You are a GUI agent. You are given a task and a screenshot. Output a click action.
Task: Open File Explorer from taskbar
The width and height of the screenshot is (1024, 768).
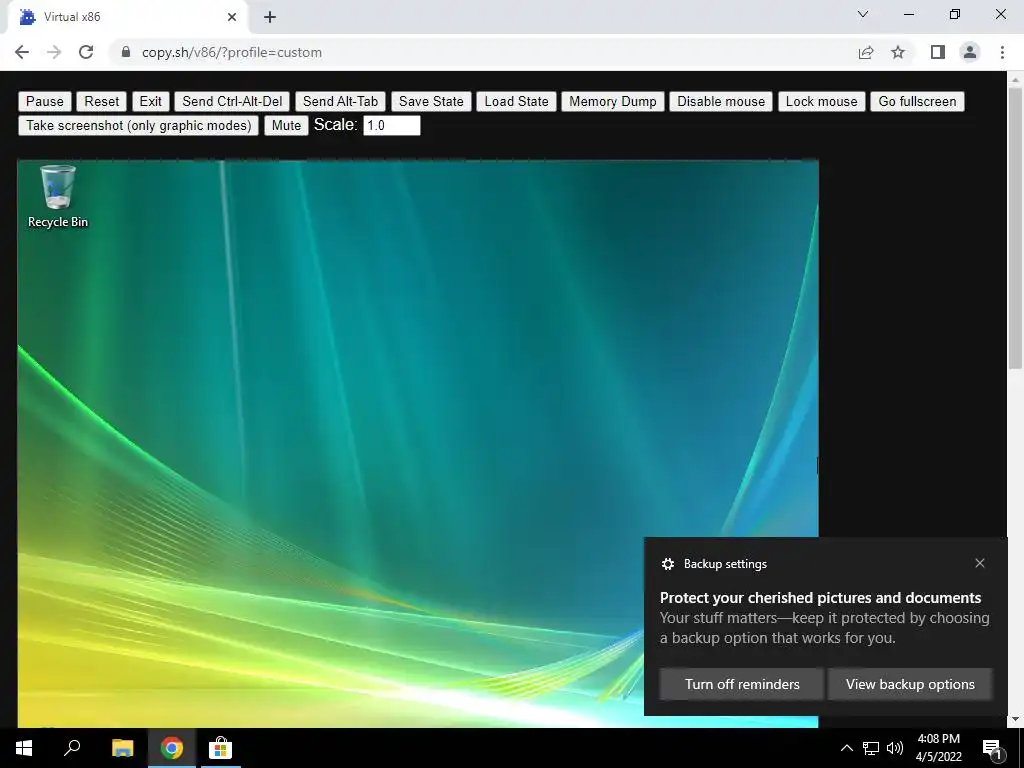122,748
